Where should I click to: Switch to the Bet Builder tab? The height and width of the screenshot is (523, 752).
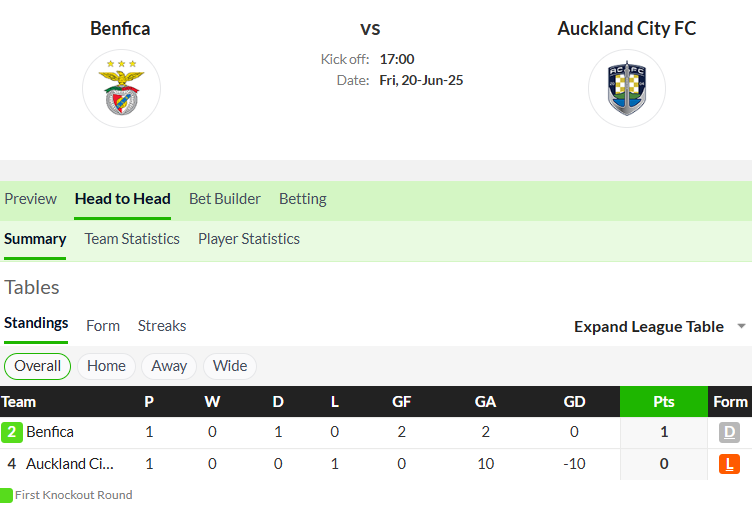(224, 199)
